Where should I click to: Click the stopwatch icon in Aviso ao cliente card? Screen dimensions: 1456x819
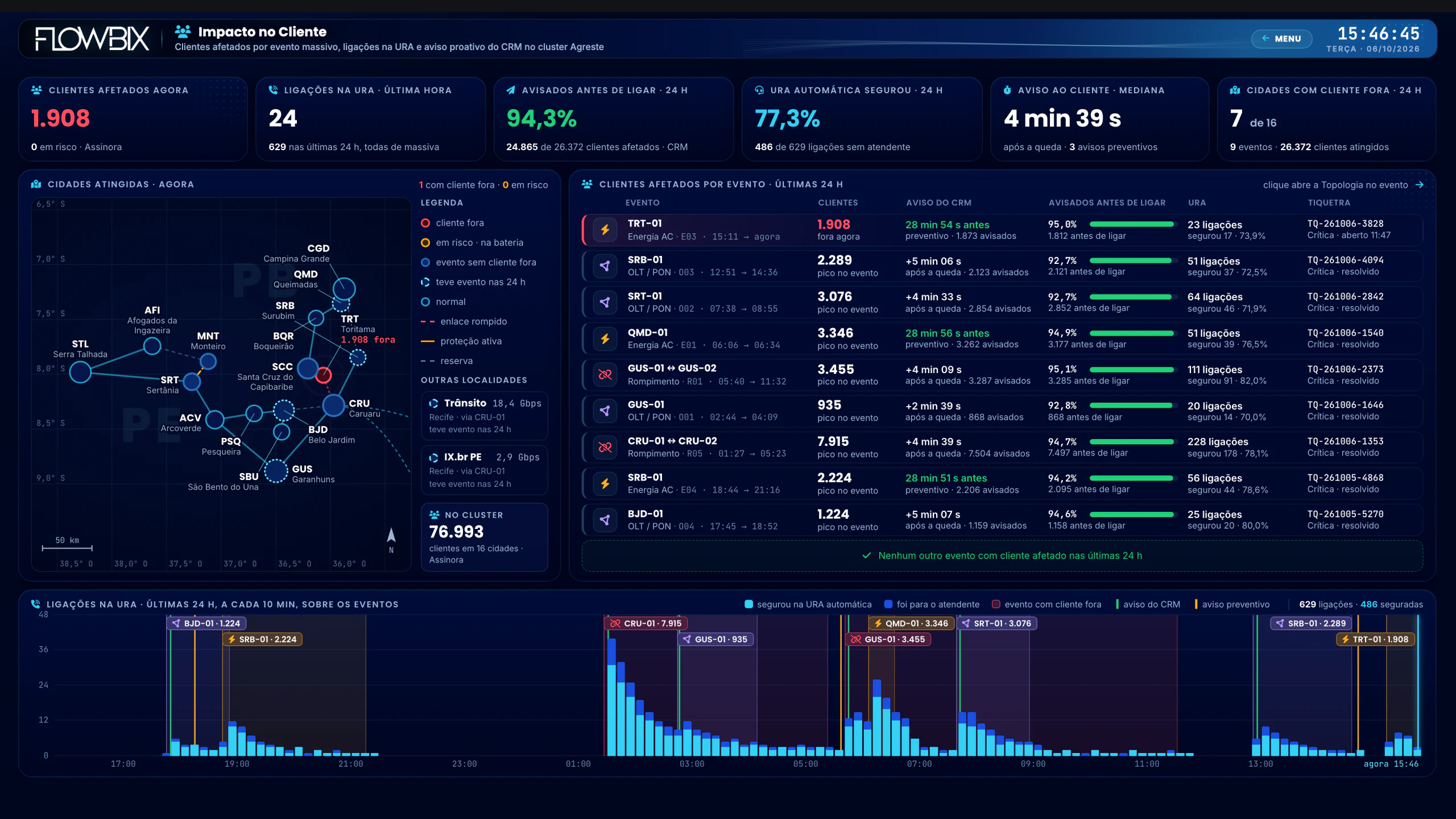1007,90
